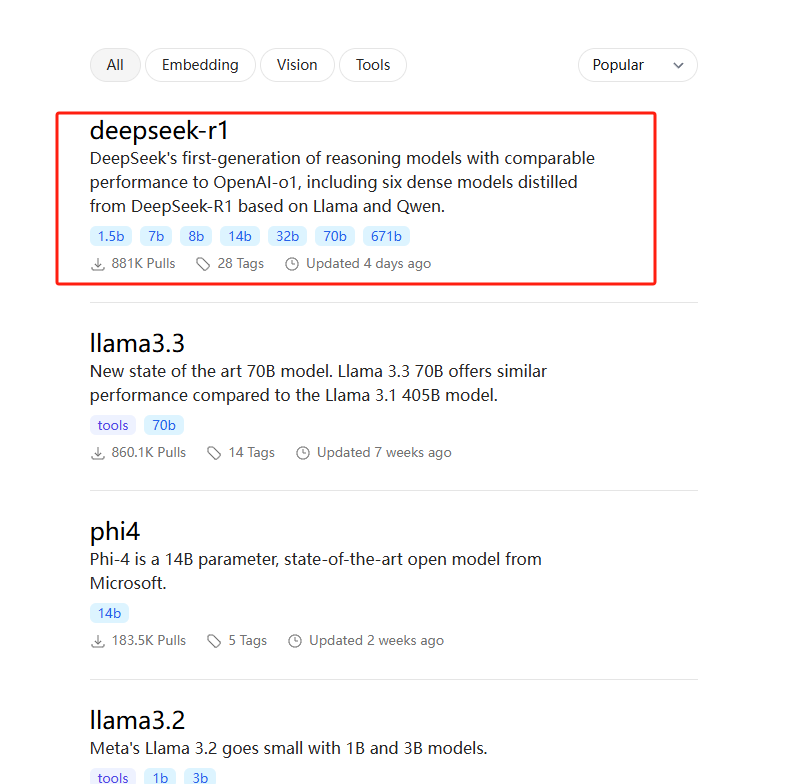Click the 3b tag of llama3.2

pyautogui.click(x=200, y=777)
